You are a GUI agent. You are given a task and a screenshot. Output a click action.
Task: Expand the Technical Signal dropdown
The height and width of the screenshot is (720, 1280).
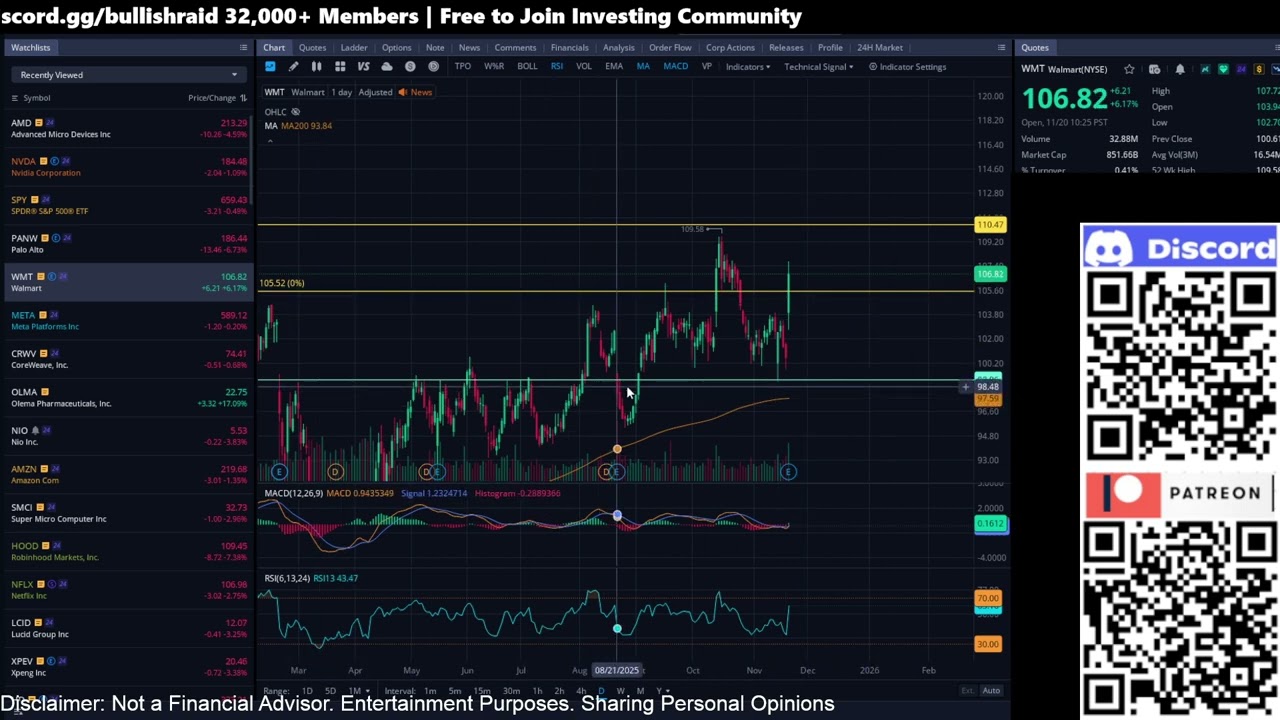pos(818,67)
